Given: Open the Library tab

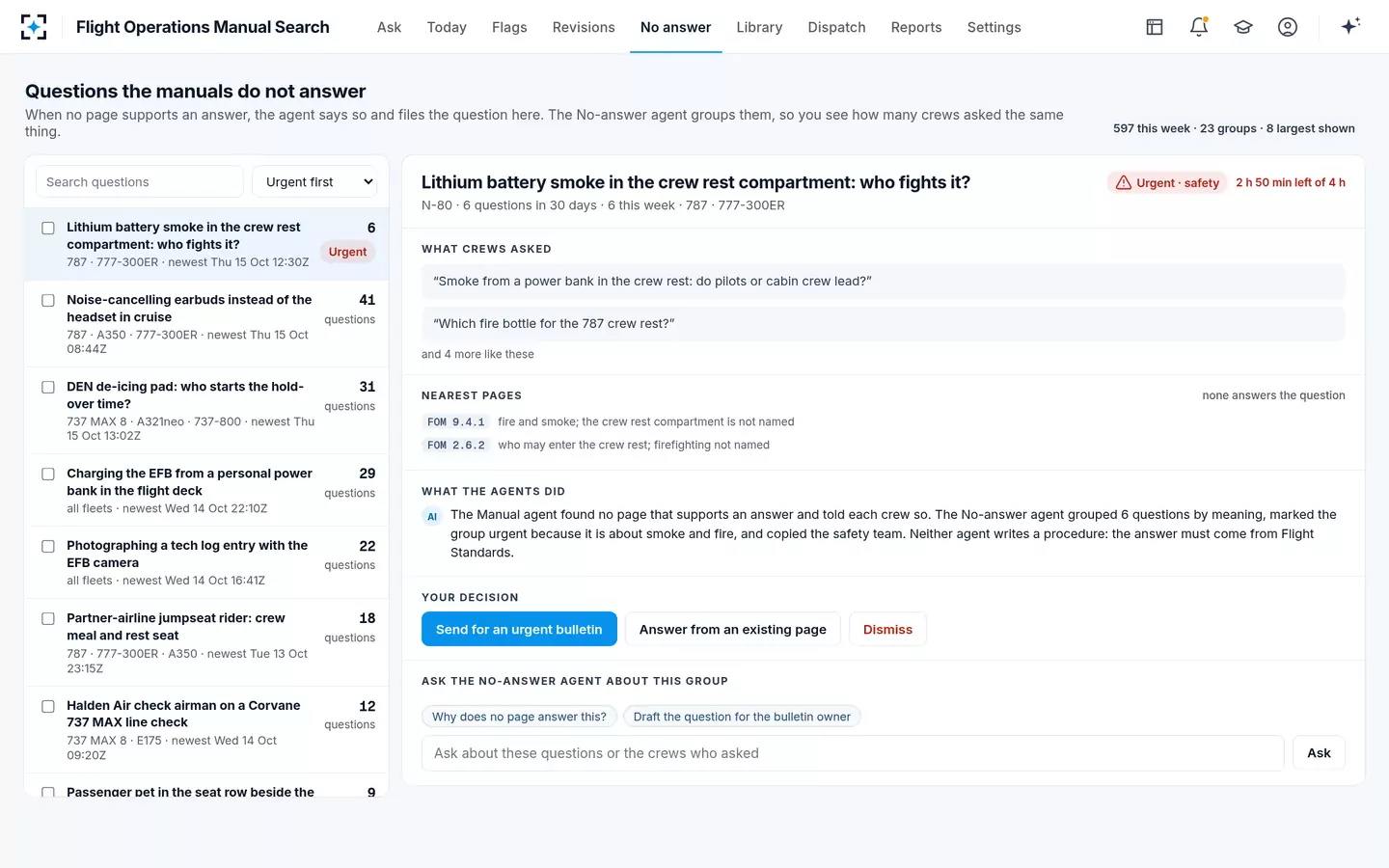Looking at the screenshot, I should pyautogui.click(x=759, y=27).
